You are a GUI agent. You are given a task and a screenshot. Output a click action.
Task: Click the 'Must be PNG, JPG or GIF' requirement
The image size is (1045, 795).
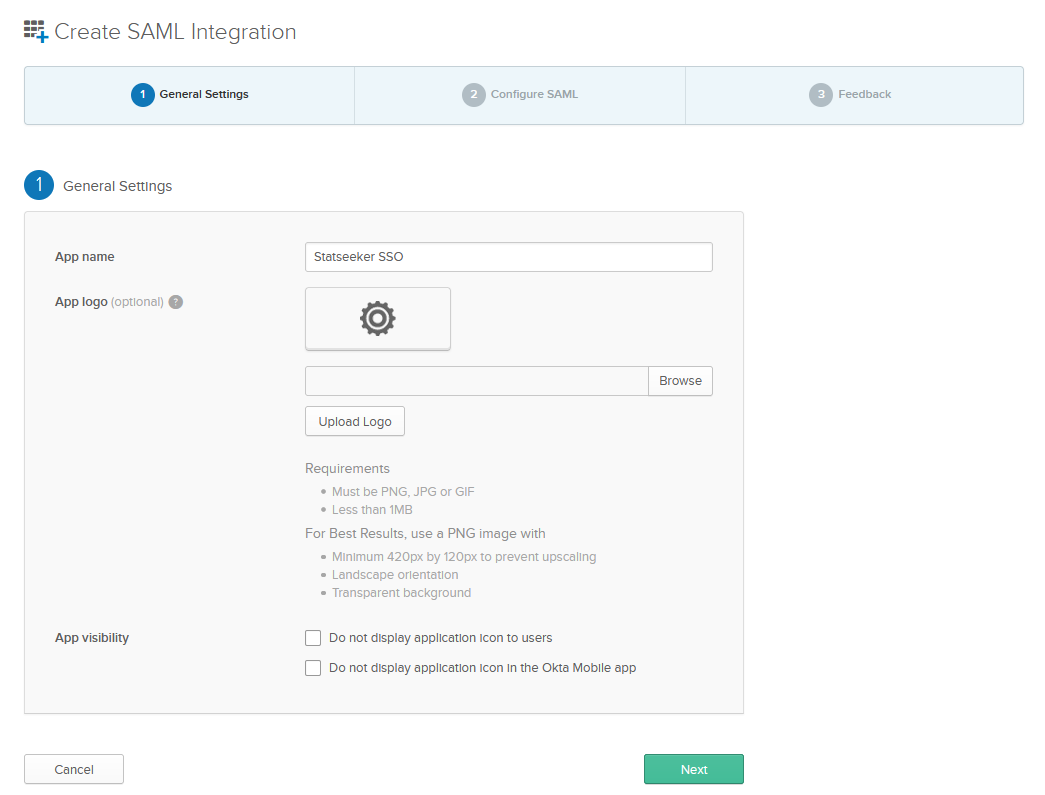tap(403, 492)
